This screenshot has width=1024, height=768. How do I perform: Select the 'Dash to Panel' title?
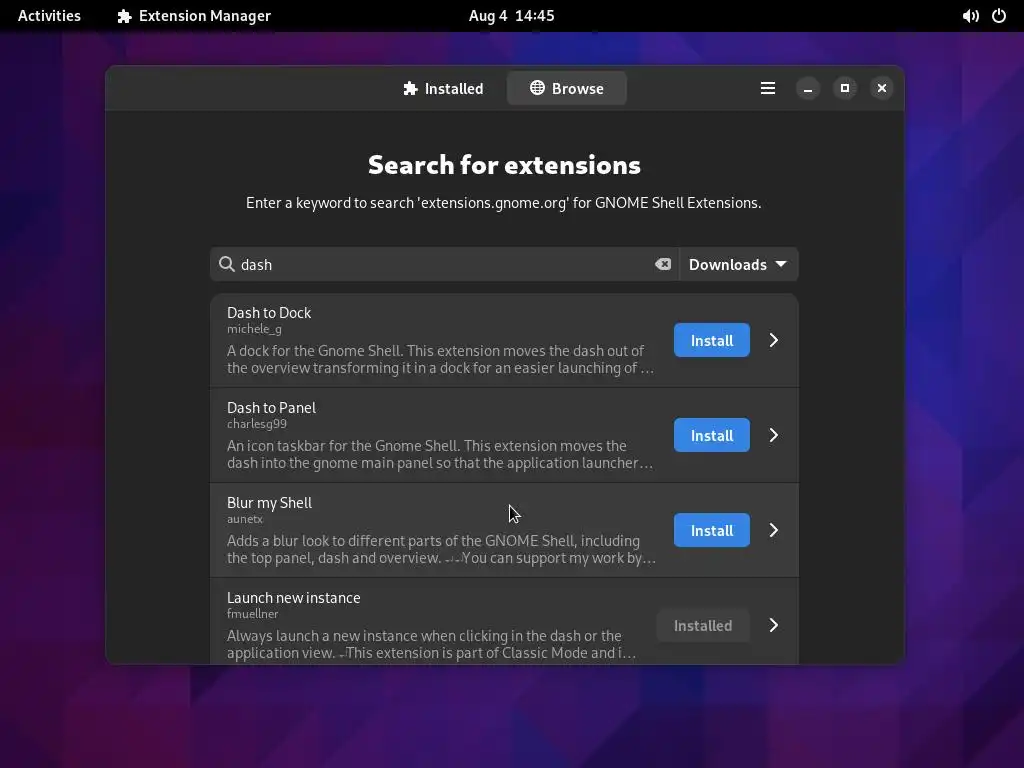tap(271, 408)
